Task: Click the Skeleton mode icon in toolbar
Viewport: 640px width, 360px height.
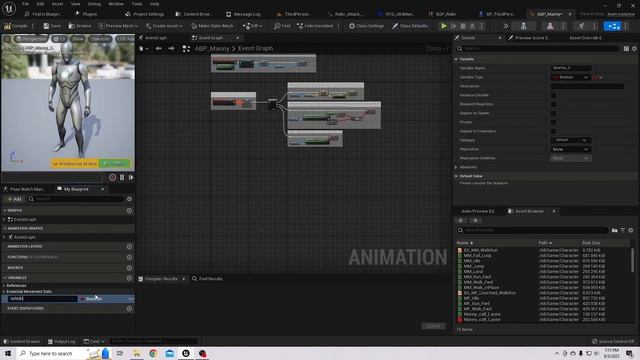Action: point(523,26)
